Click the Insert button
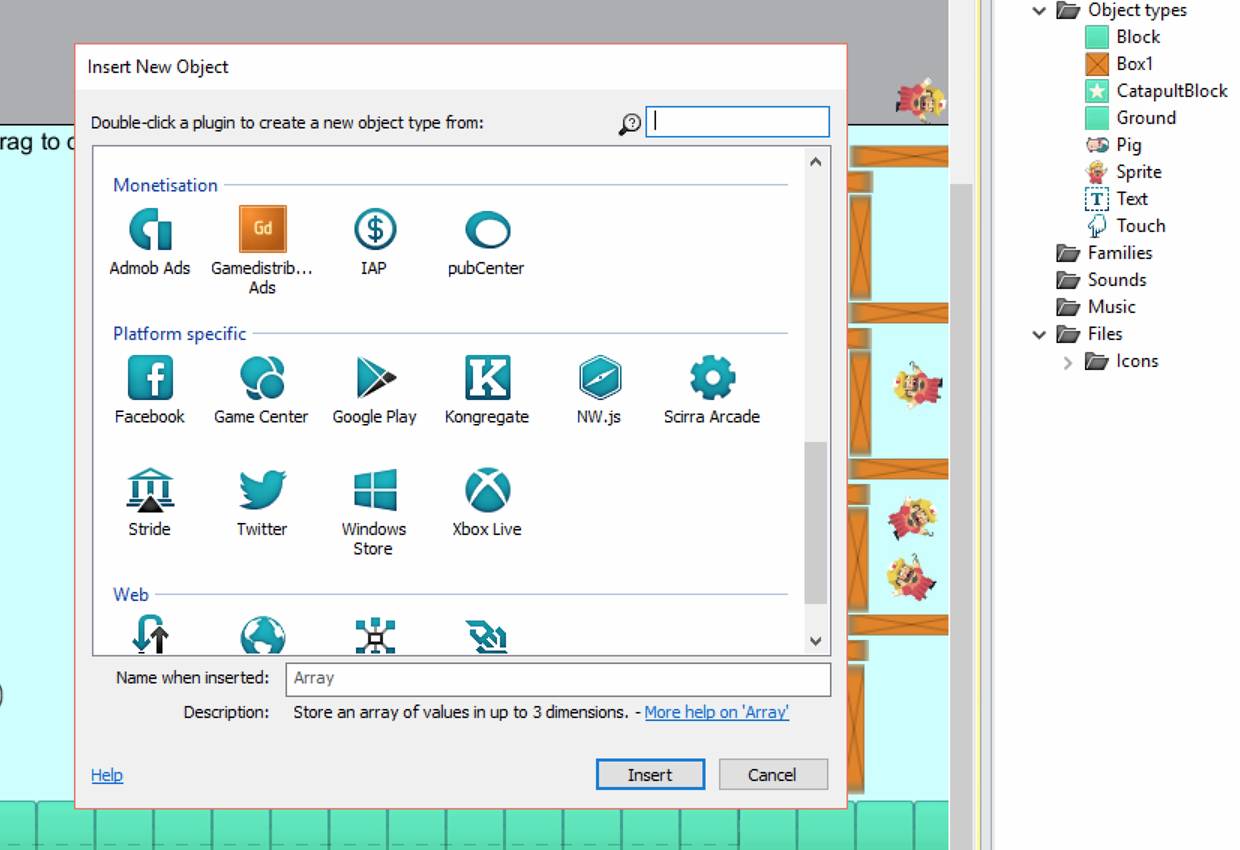Viewport: 1240px width, 850px height. 650,774
